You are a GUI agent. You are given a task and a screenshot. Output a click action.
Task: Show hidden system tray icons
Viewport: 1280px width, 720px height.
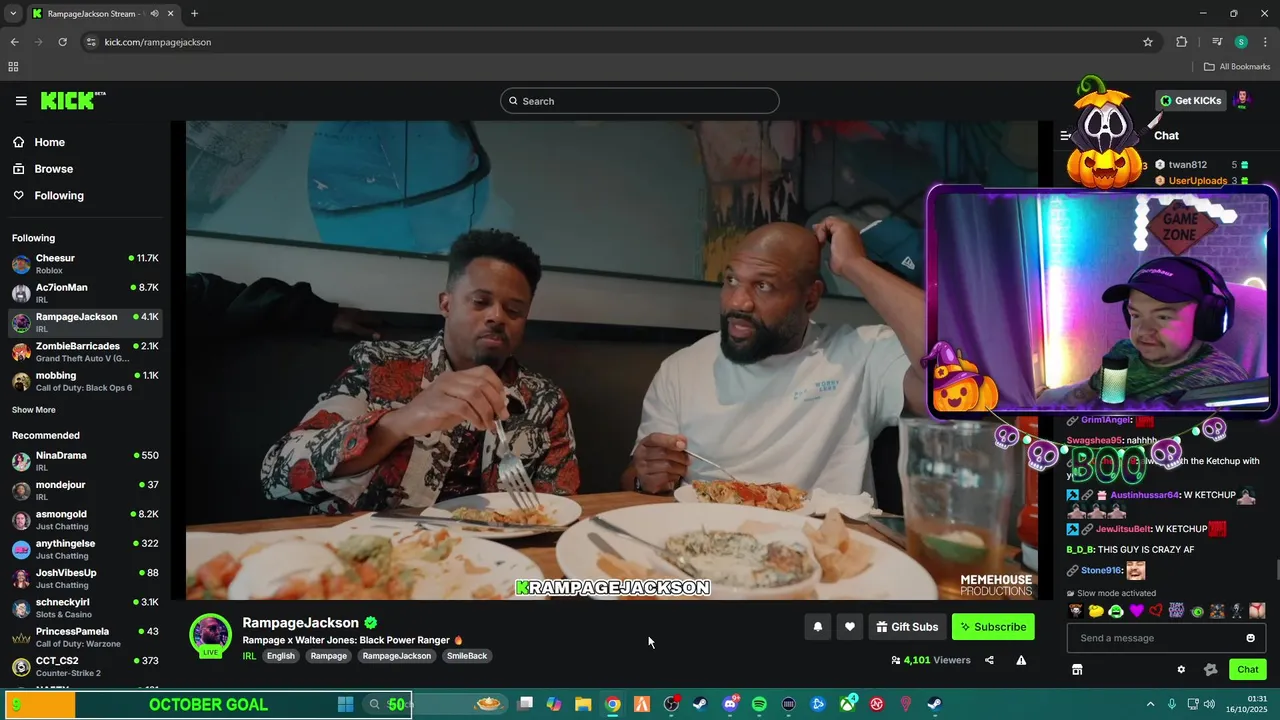pos(1150,704)
